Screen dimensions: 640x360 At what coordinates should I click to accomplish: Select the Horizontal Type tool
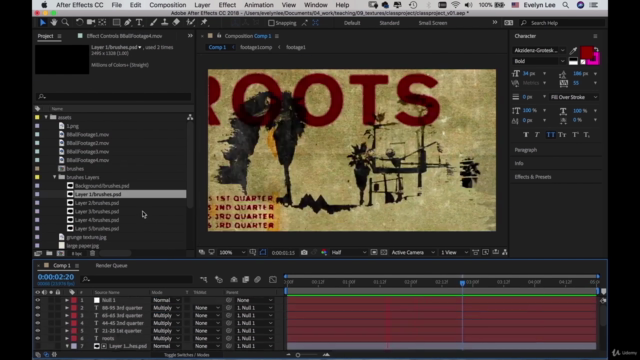(139, 23)
